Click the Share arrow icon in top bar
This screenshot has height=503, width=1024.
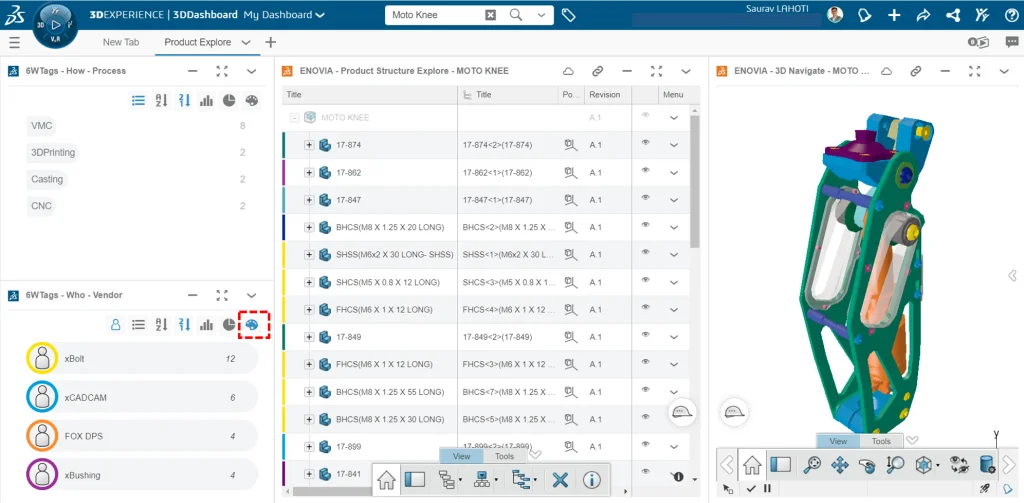(x=924, y=15)
